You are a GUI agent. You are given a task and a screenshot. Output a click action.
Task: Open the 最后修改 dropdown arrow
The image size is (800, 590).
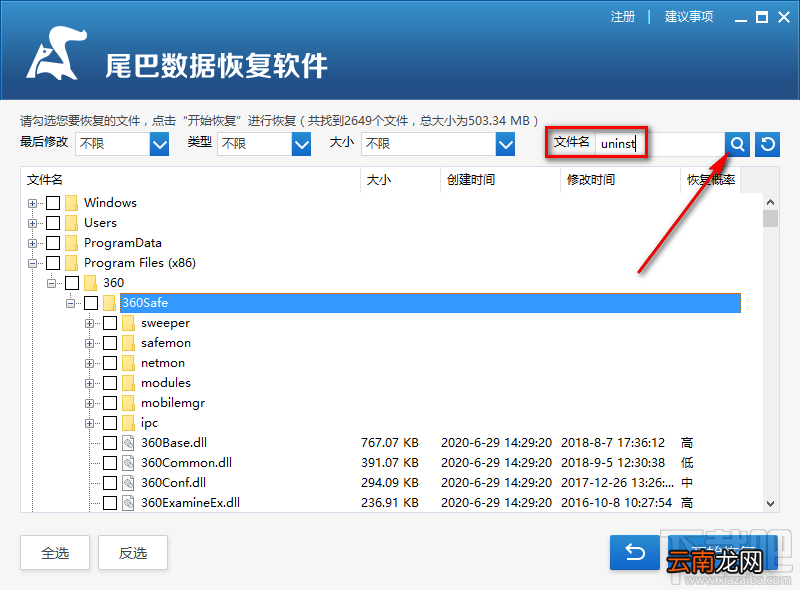[159, 144]
